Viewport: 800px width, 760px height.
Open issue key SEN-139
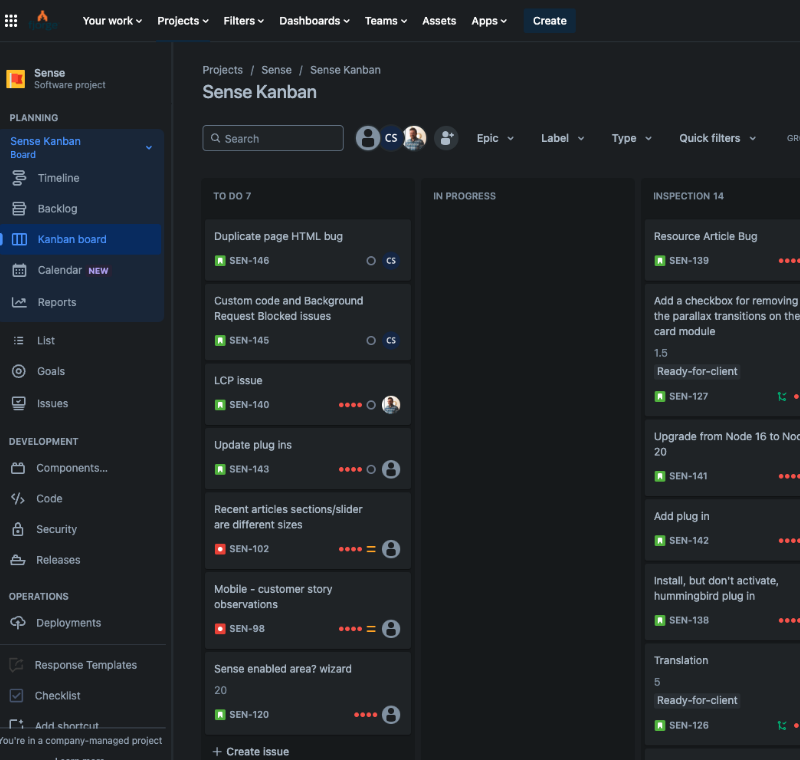point(689,261)
